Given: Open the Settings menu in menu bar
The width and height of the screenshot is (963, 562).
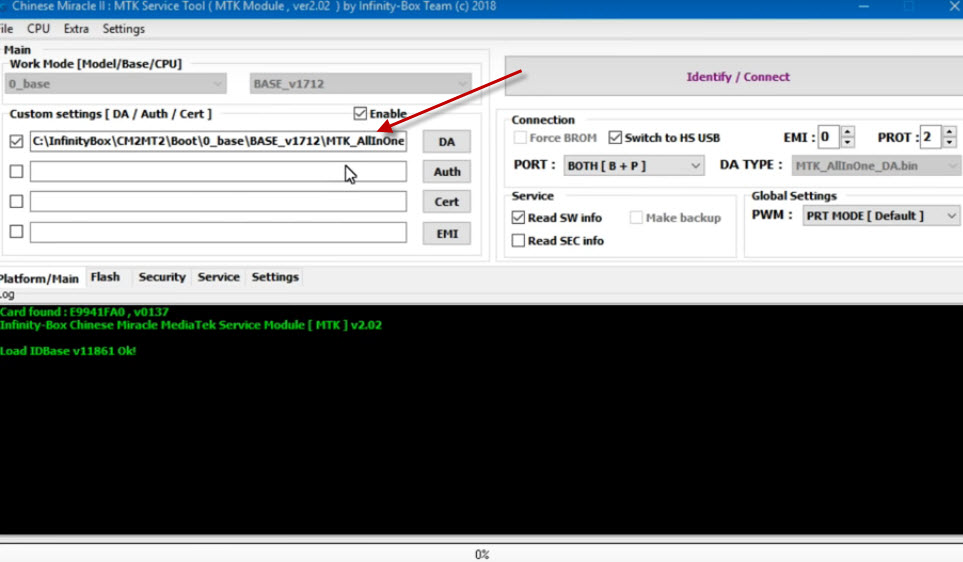Looking at the screenshot, I should coord(123,29).
